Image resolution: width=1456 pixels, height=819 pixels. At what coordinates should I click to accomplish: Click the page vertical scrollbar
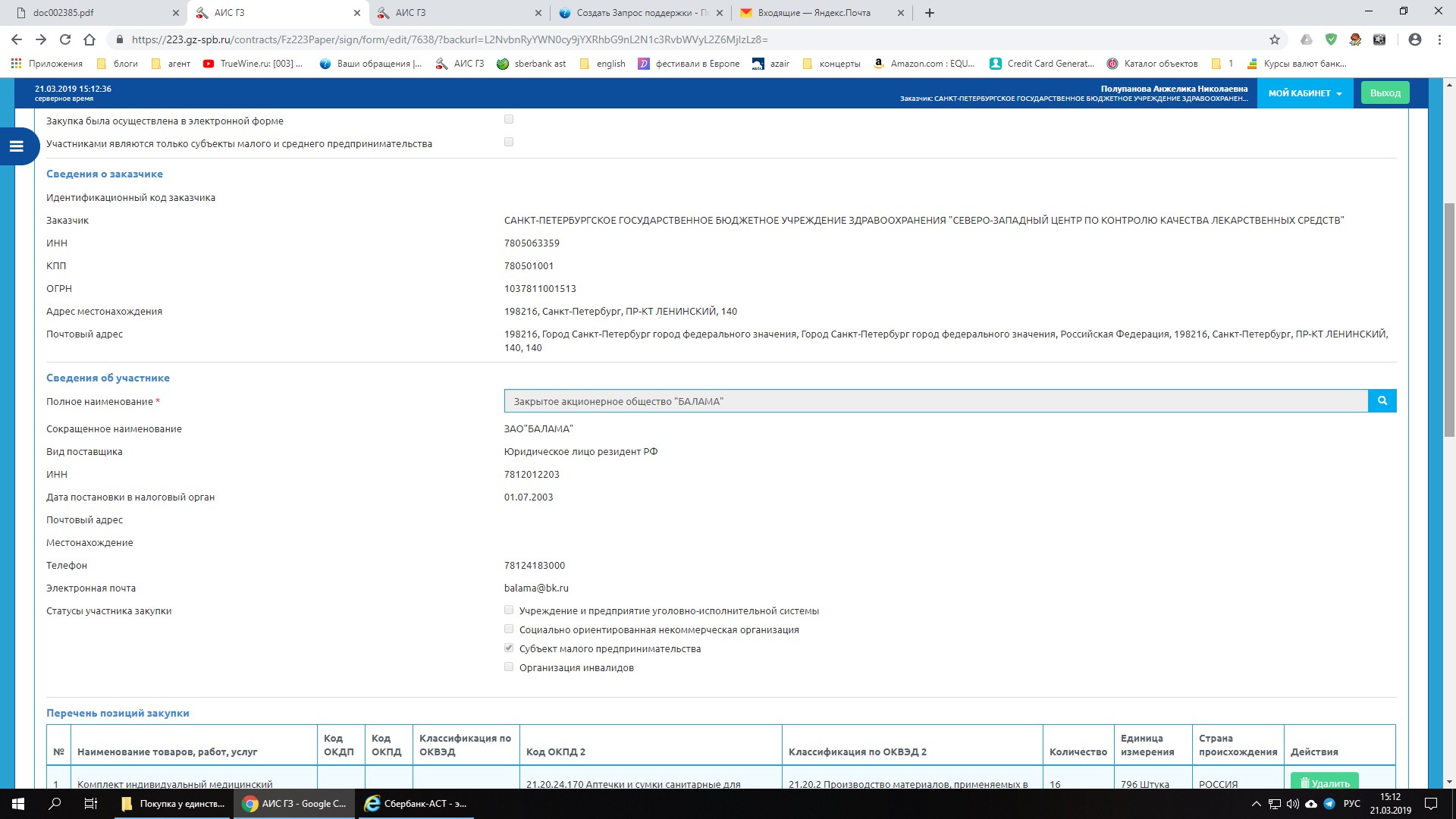click(x=1449, y=318)
